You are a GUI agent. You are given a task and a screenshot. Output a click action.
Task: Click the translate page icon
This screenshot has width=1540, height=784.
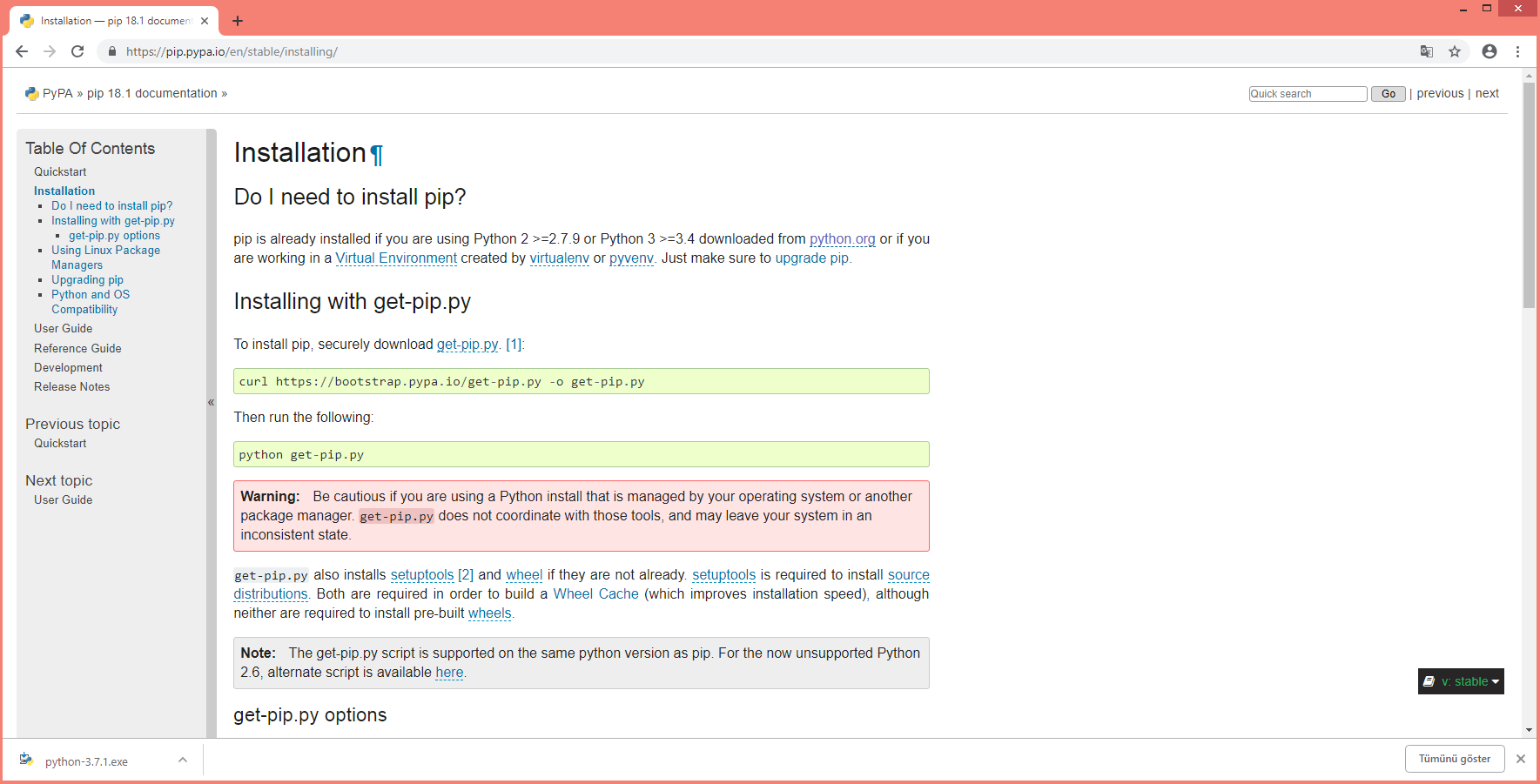click(x=1426, y=51)
